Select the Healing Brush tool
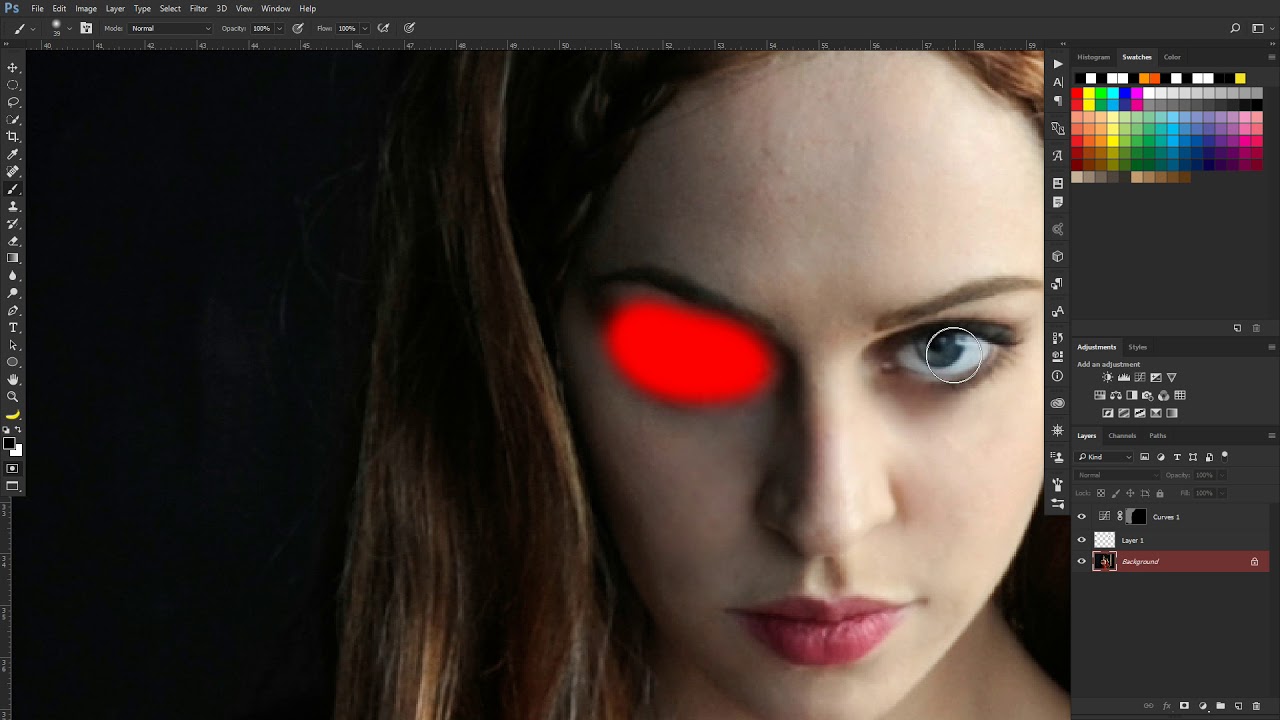The width and height of the screenshot is (1280, 720). pos(13,171)
